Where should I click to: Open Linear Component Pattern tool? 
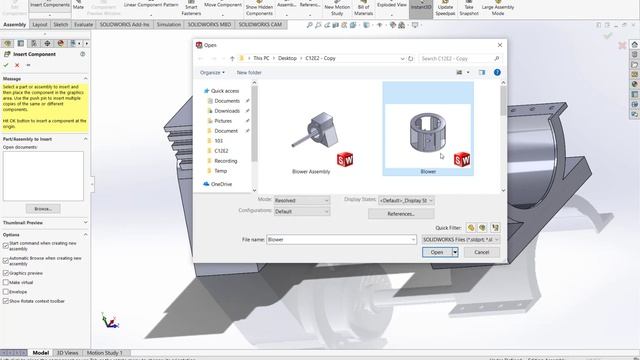click(151, 6)
